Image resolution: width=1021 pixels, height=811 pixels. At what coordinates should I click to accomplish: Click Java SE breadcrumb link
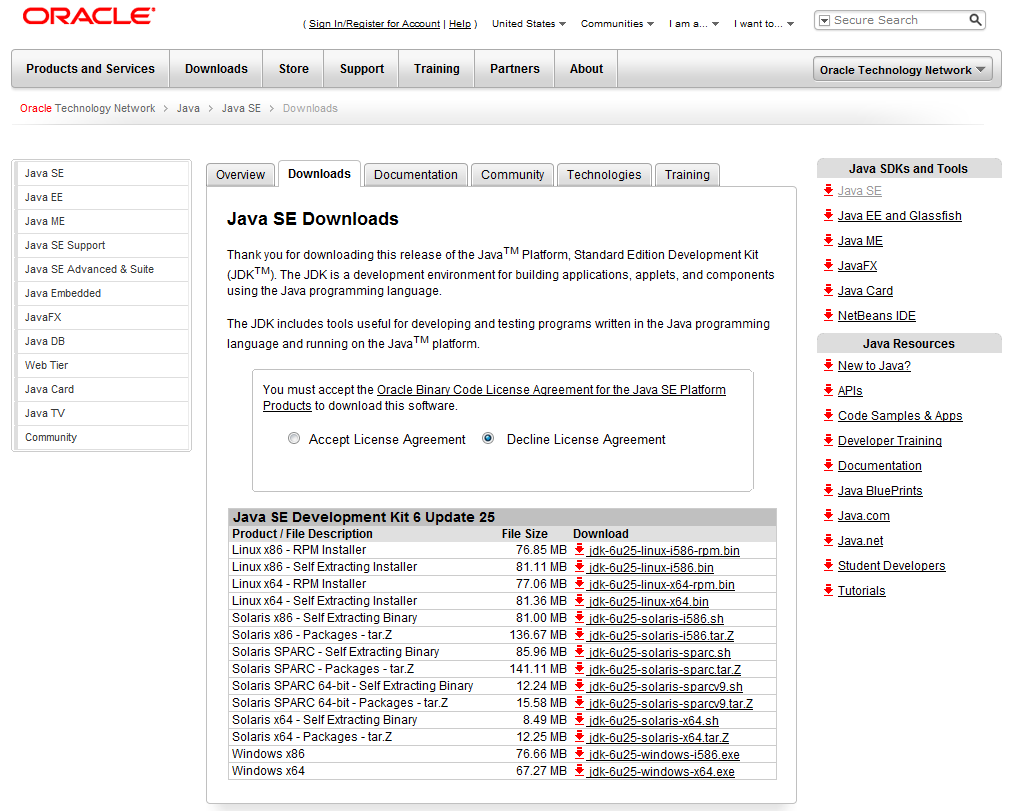241,108
